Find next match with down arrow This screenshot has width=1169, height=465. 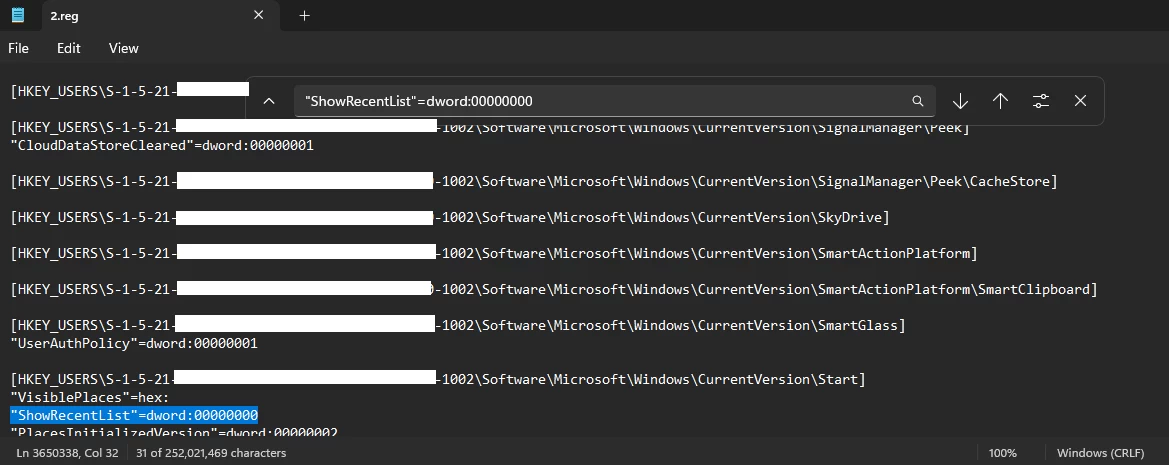[x=960, y=101]
